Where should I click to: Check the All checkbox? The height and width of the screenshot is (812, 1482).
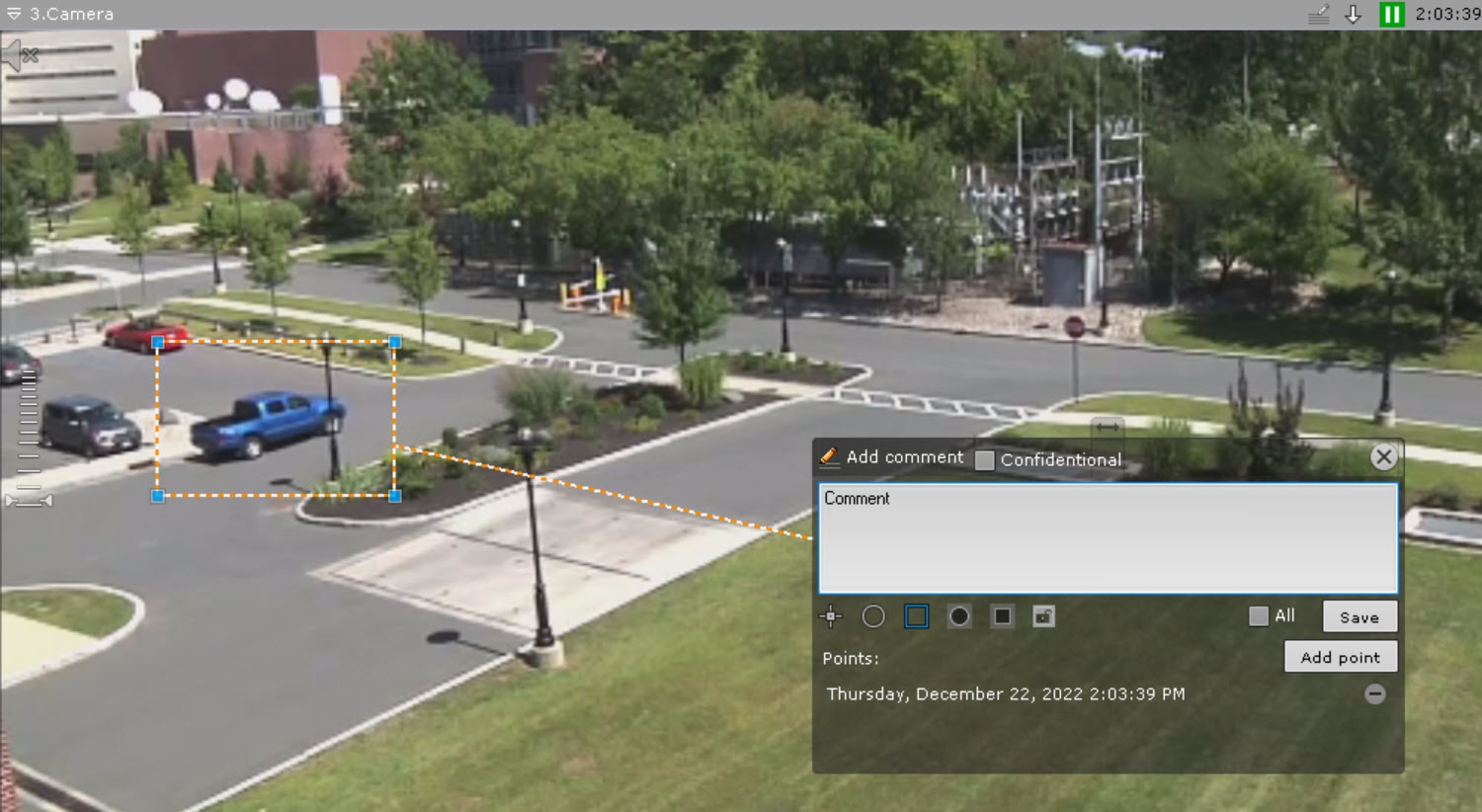click(1258, 616)
